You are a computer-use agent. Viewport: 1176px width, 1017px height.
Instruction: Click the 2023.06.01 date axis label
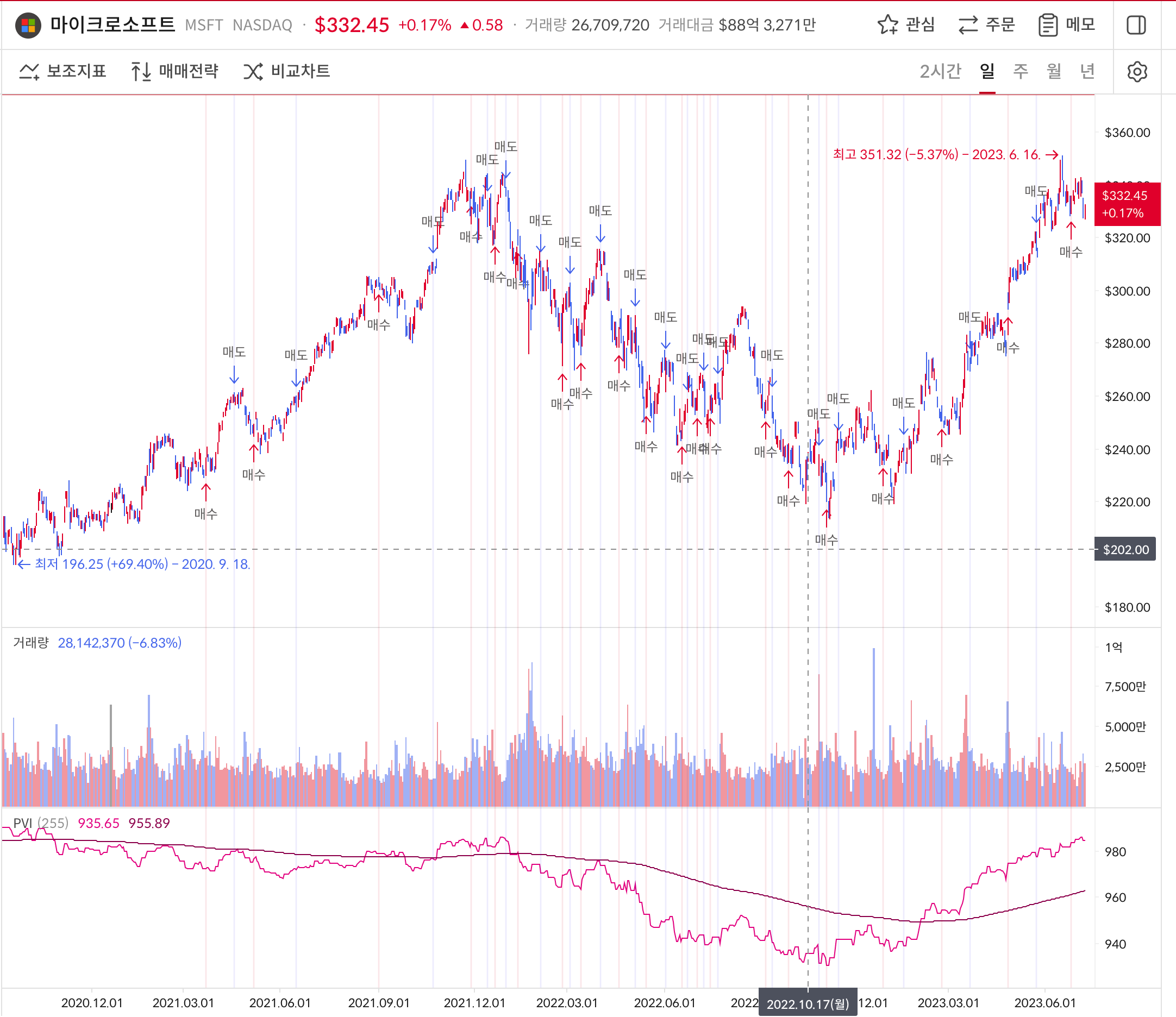[1045, 1003]
